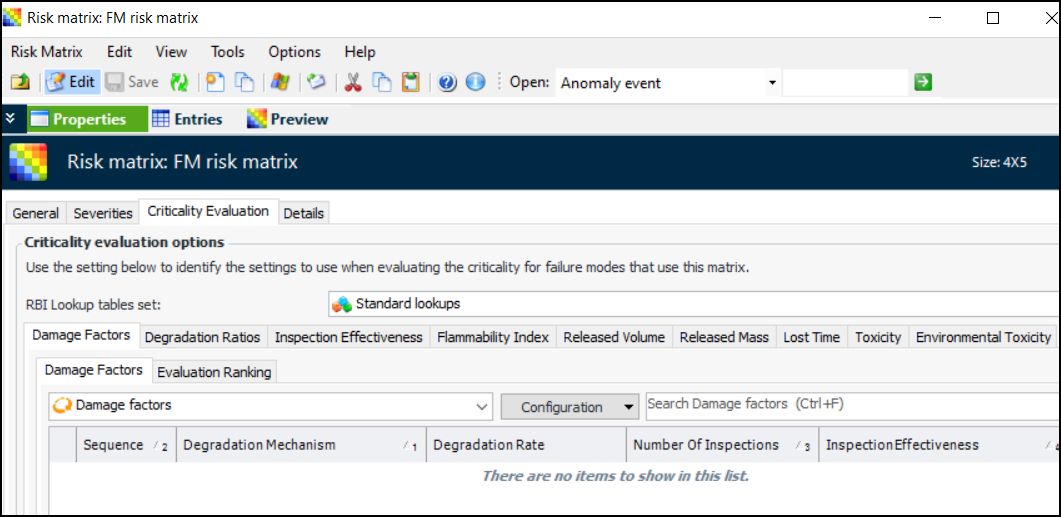Open the Anomaly event dropdown
This screenshot has width=1061, height=517.
pos(772,83)
